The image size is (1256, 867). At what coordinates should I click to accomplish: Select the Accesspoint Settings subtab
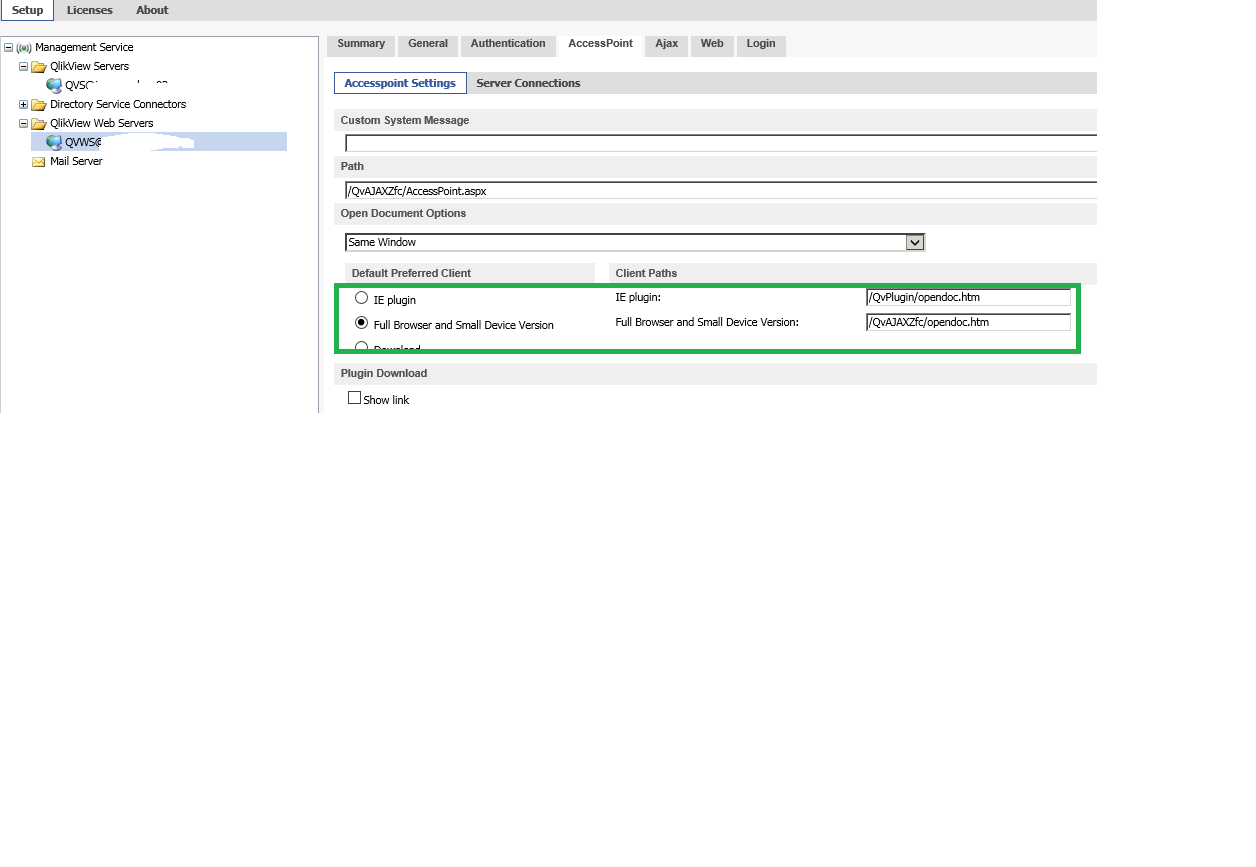coord(400,83)
